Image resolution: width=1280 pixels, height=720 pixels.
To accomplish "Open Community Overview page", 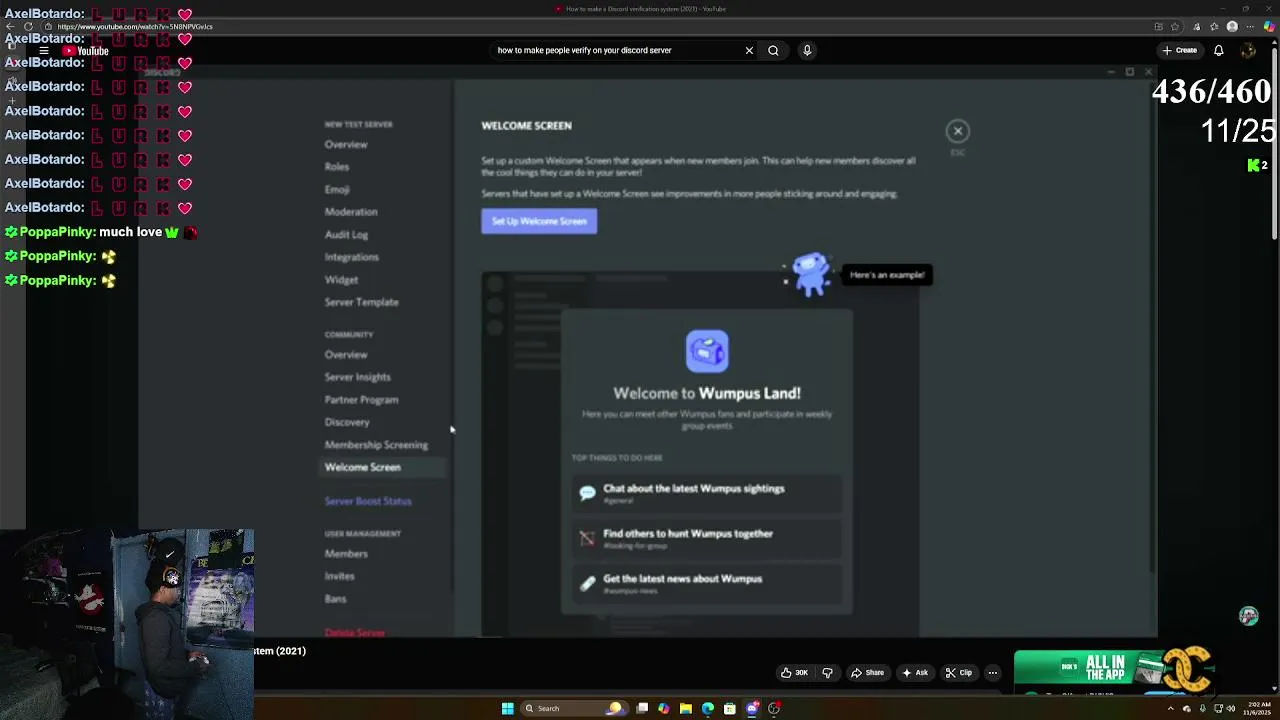I will point(346,355).
